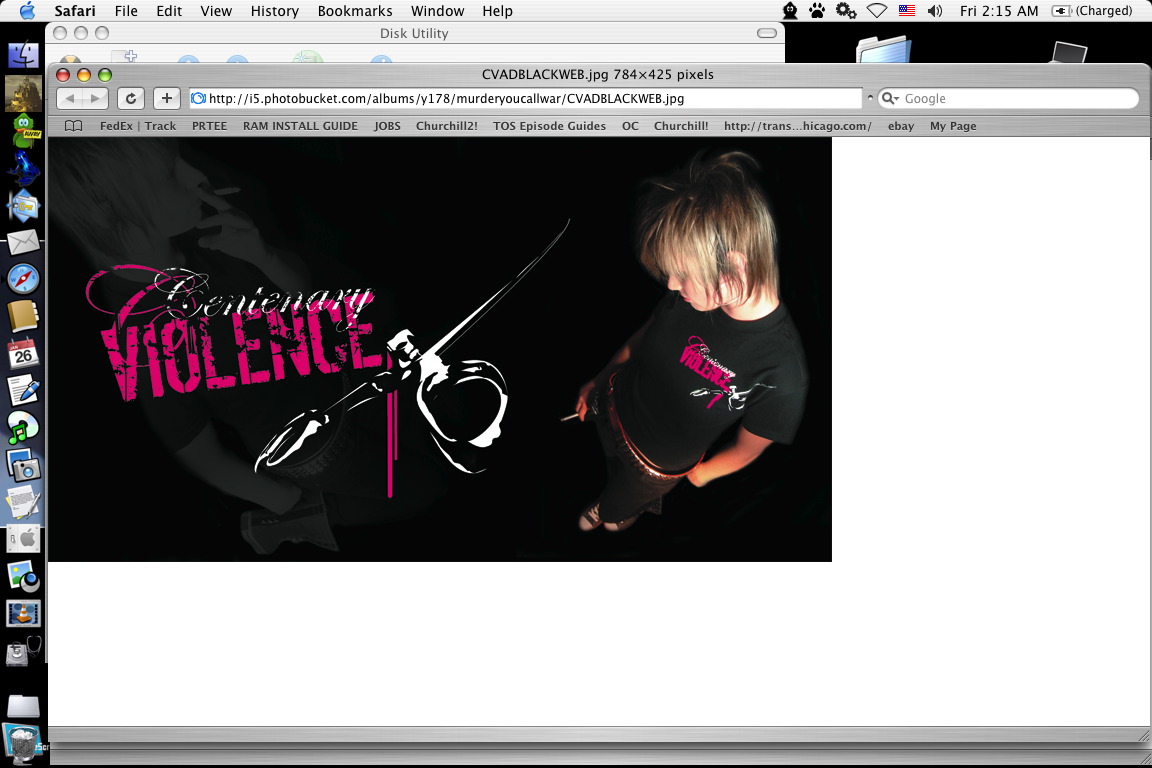Open the My Page bookmark
Screen dimensions: 1152x768
953,126
